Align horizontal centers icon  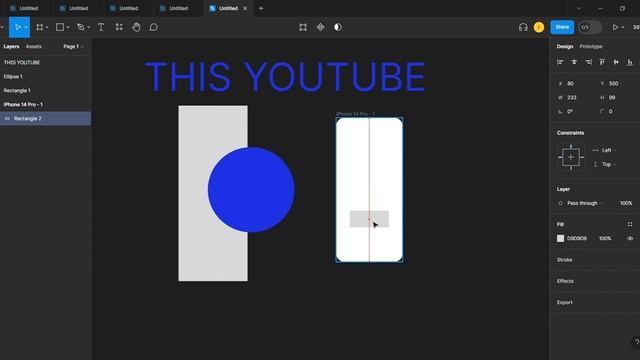tap(574, 62)
